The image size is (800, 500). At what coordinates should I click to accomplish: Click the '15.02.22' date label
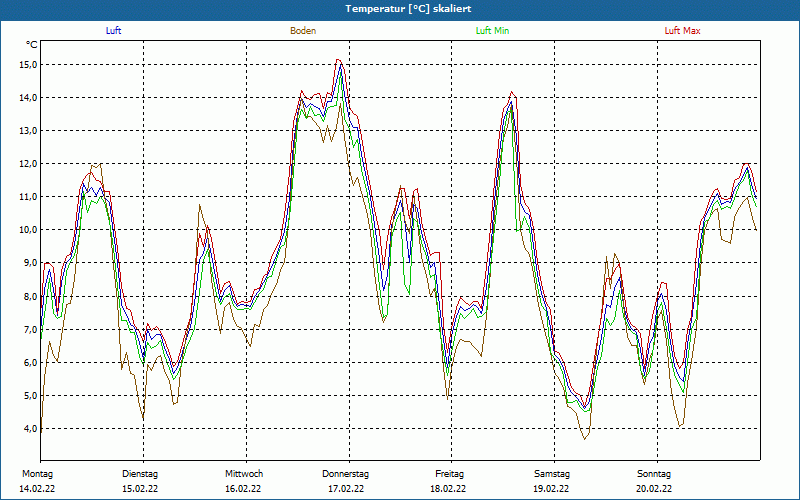(x=140, y=489)
